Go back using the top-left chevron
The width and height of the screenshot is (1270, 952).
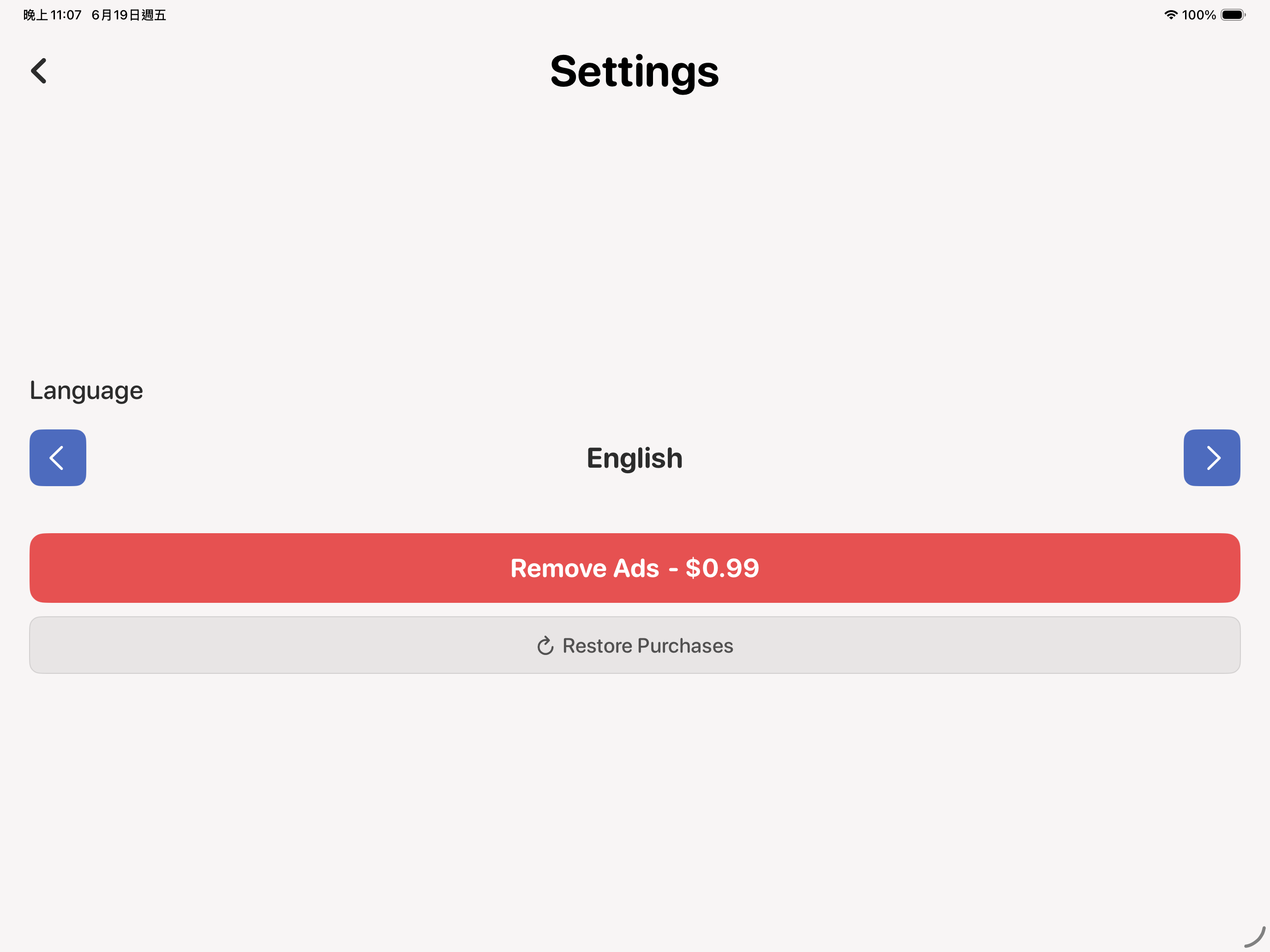pos(38,71)
